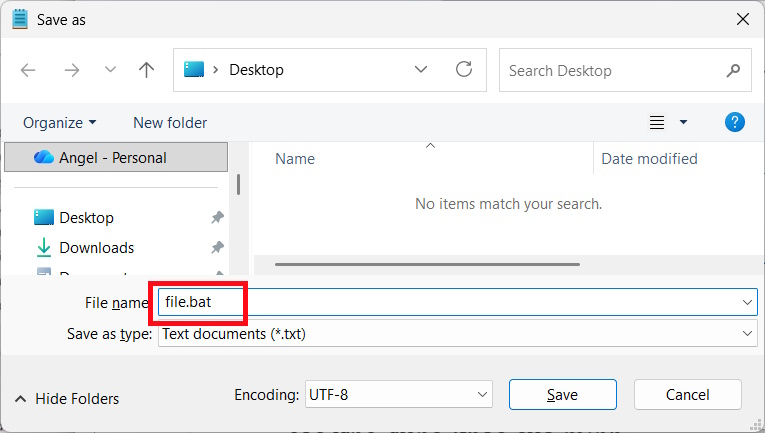This screenshot has width=765, height=433.
Task: Click the File name text field
Action: 450,301
